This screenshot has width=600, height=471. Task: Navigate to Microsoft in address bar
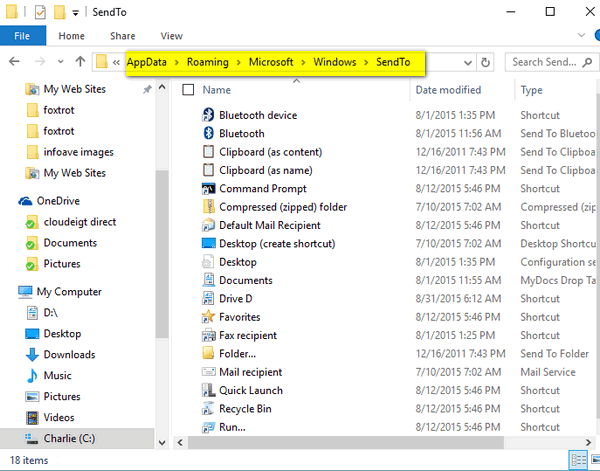[271, 62]
